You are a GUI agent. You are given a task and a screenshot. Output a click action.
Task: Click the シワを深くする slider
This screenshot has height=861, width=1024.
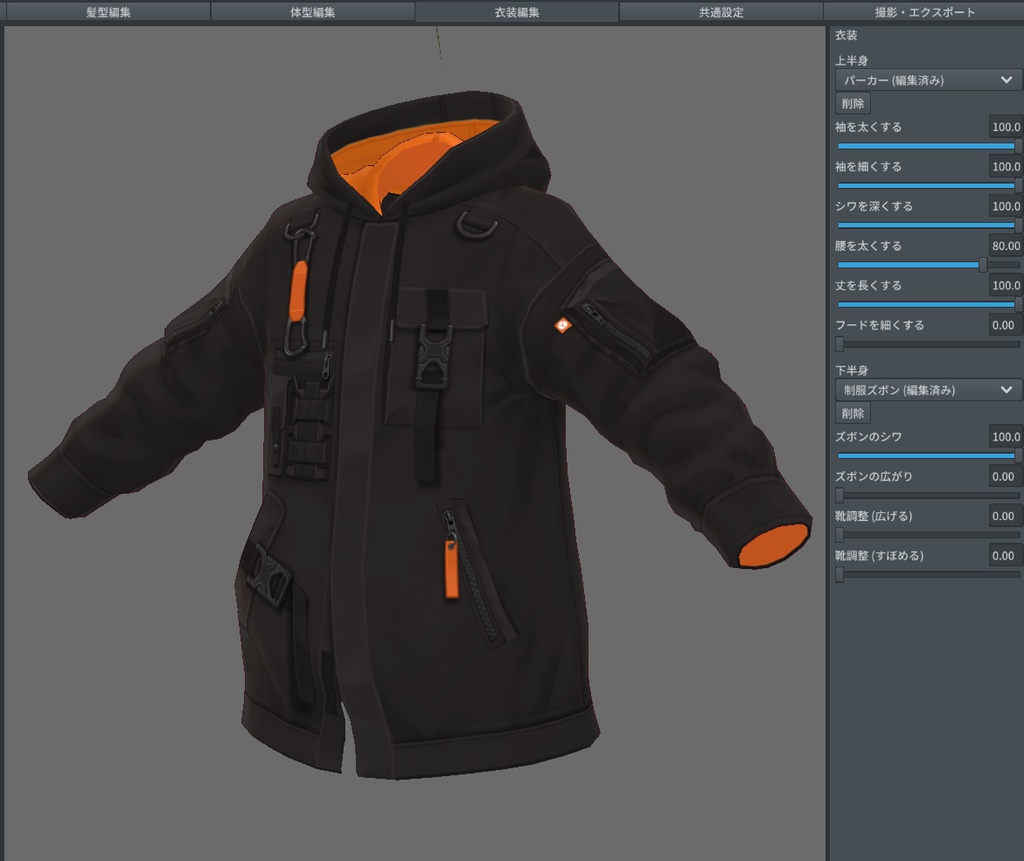pos(926,225)
